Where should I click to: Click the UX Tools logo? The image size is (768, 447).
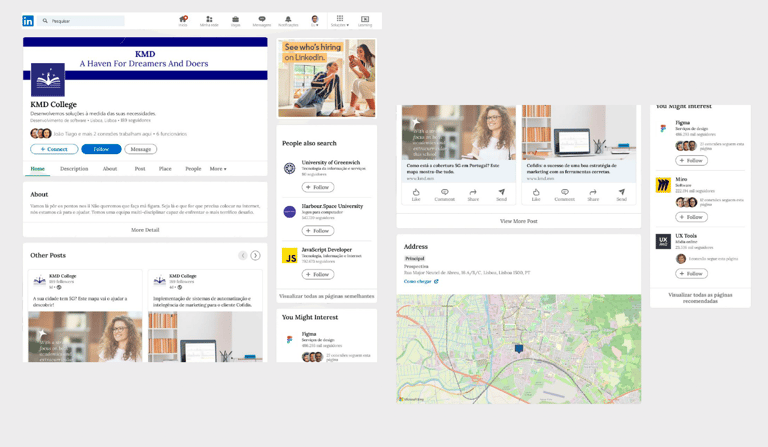[x=663, y=241]
